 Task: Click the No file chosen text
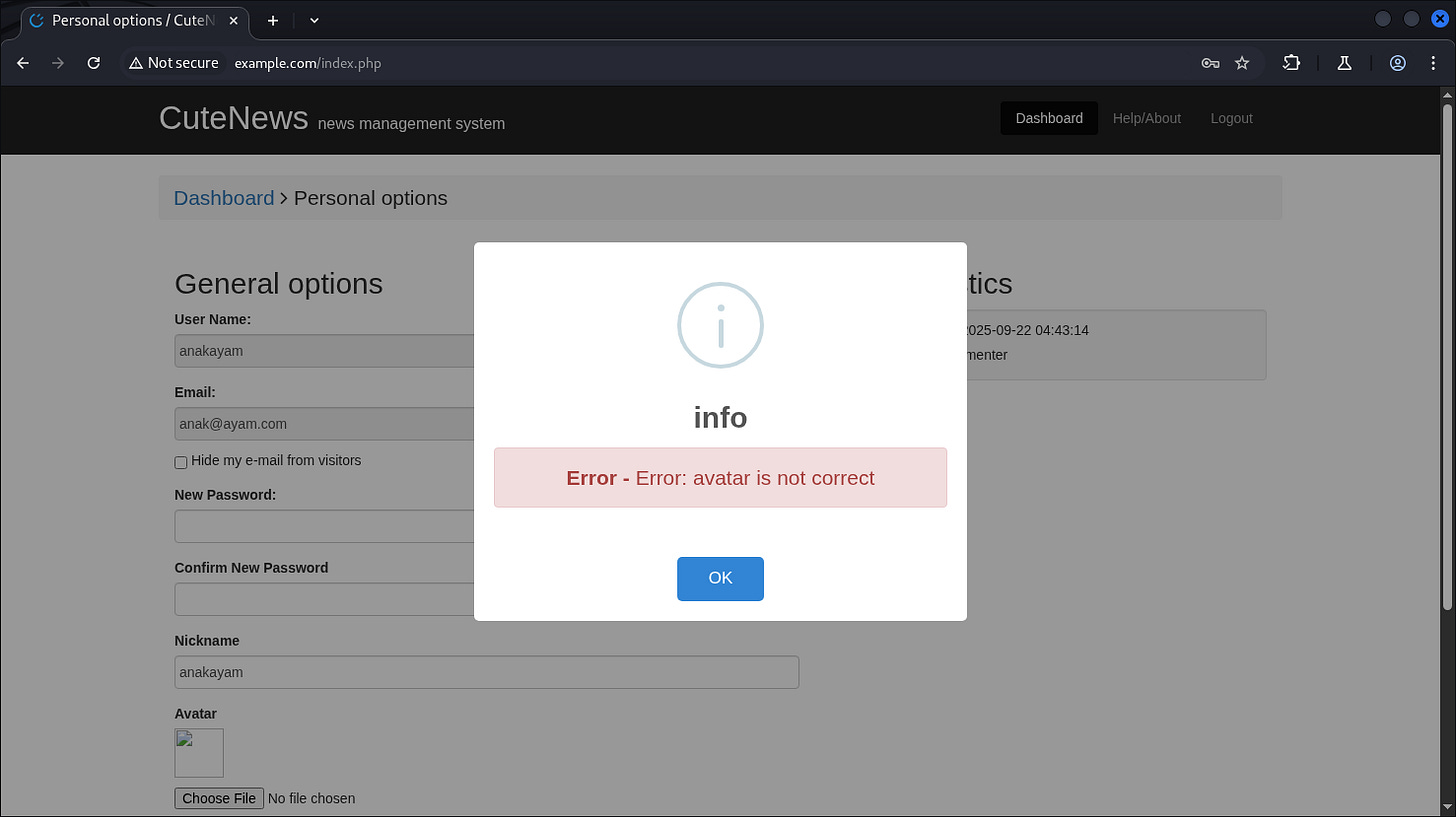[312, 798]
